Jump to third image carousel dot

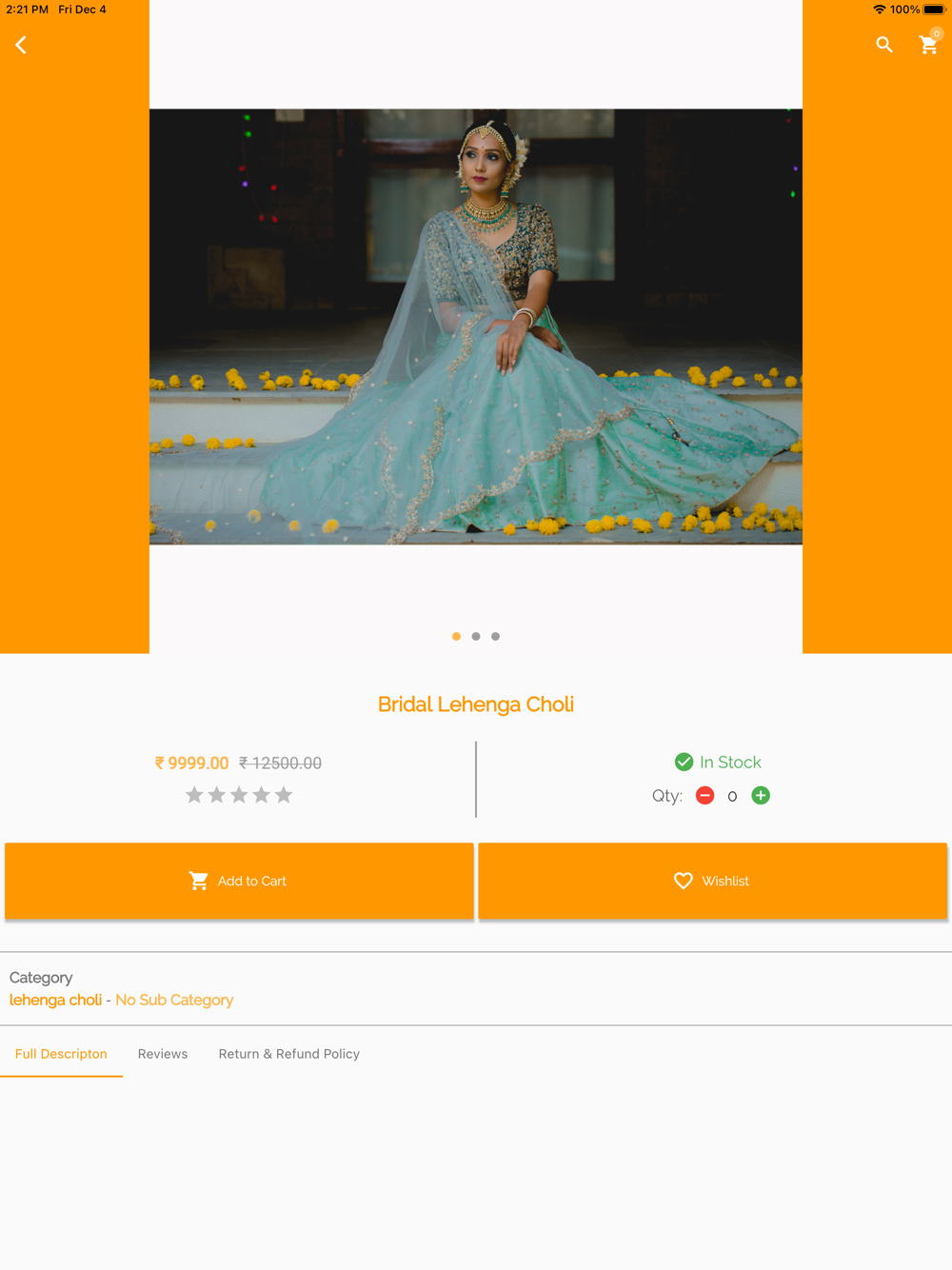(x=495, y=636)
